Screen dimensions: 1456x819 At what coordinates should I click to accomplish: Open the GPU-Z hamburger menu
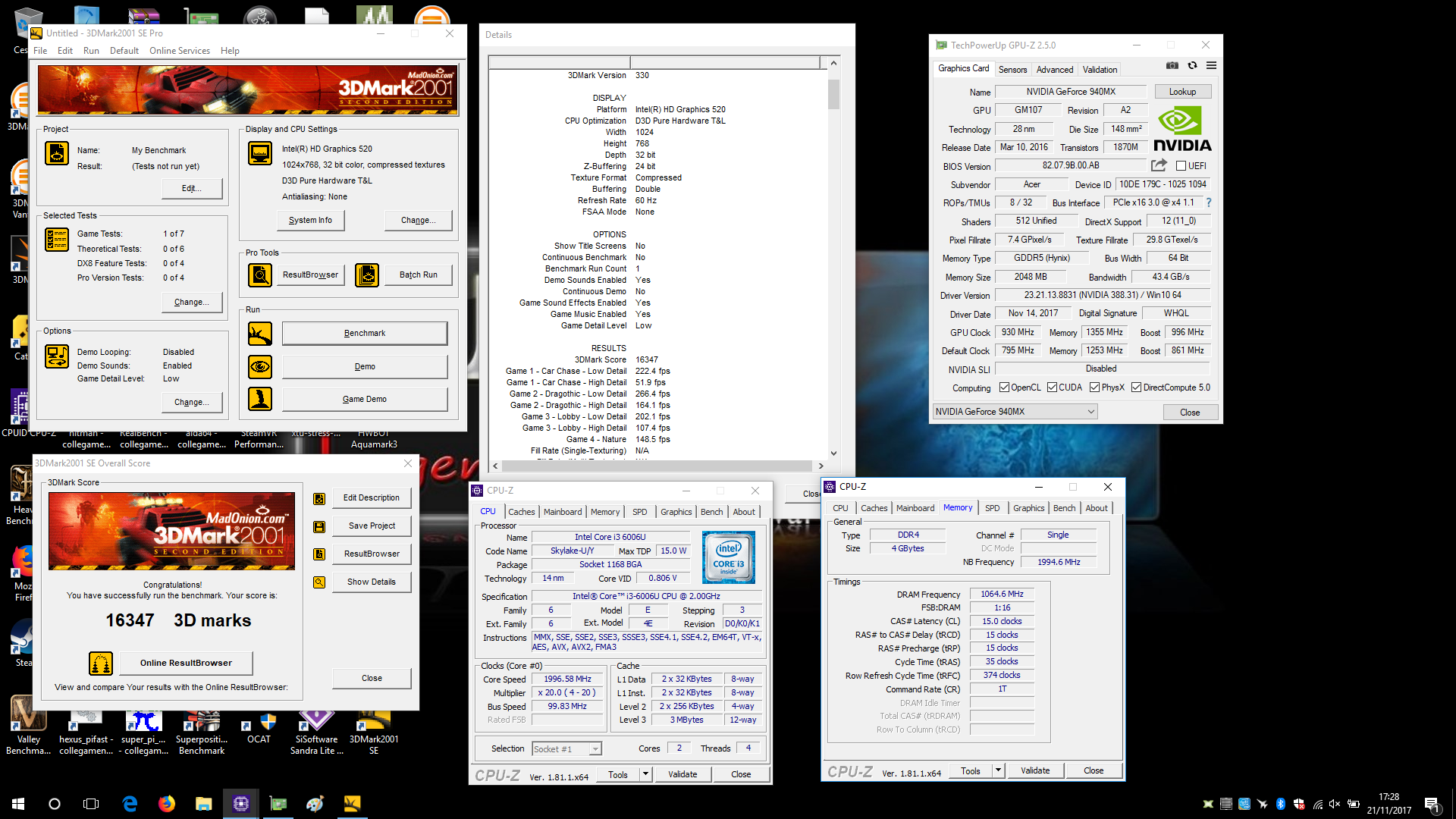[1212, 66]
